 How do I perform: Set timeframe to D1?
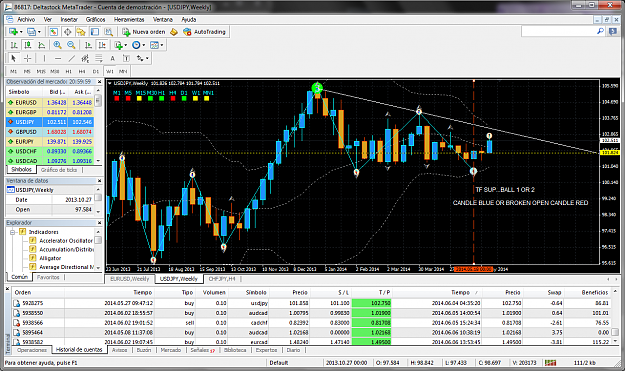pos(96,71)
